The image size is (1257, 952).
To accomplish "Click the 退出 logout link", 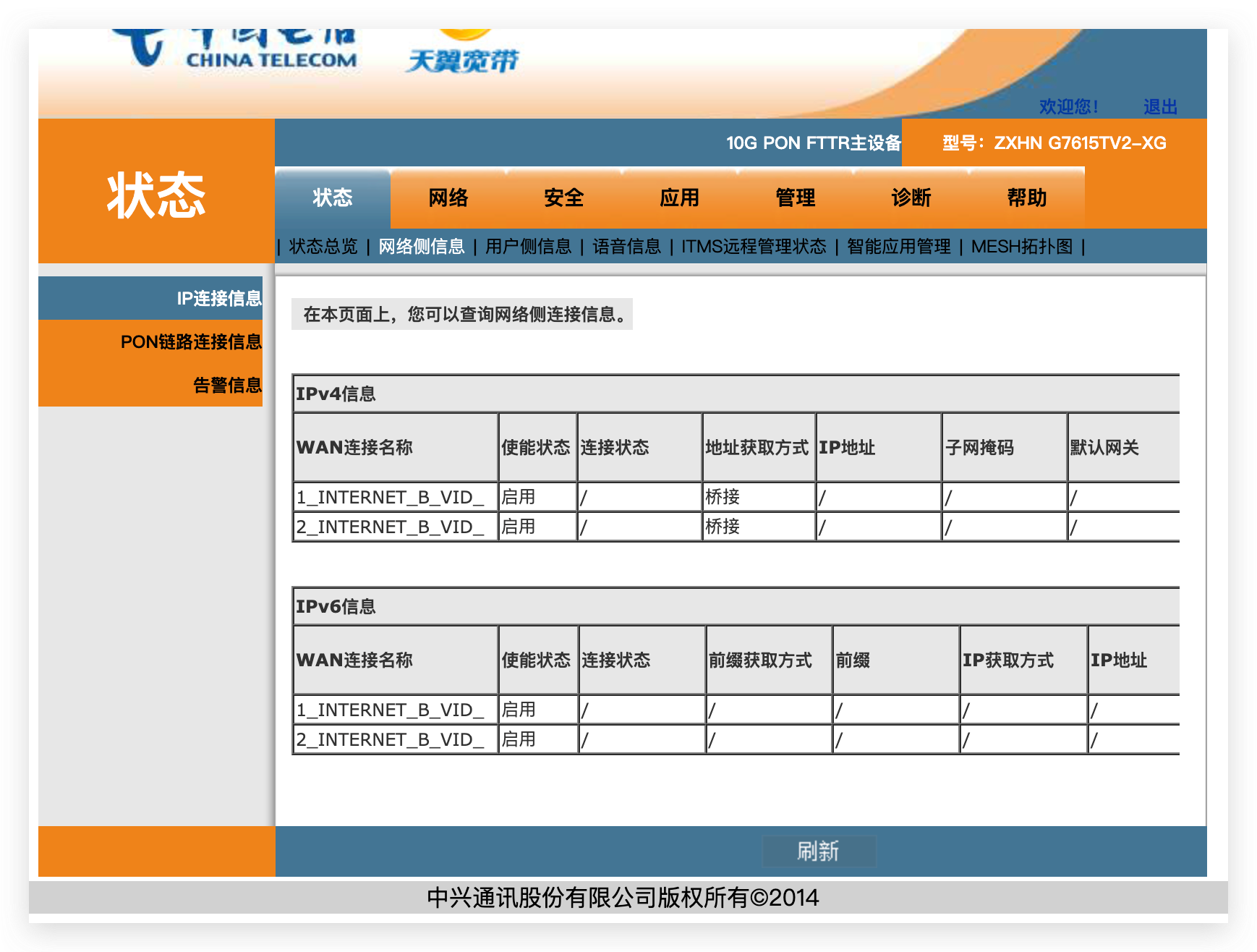I will 1160,107.
